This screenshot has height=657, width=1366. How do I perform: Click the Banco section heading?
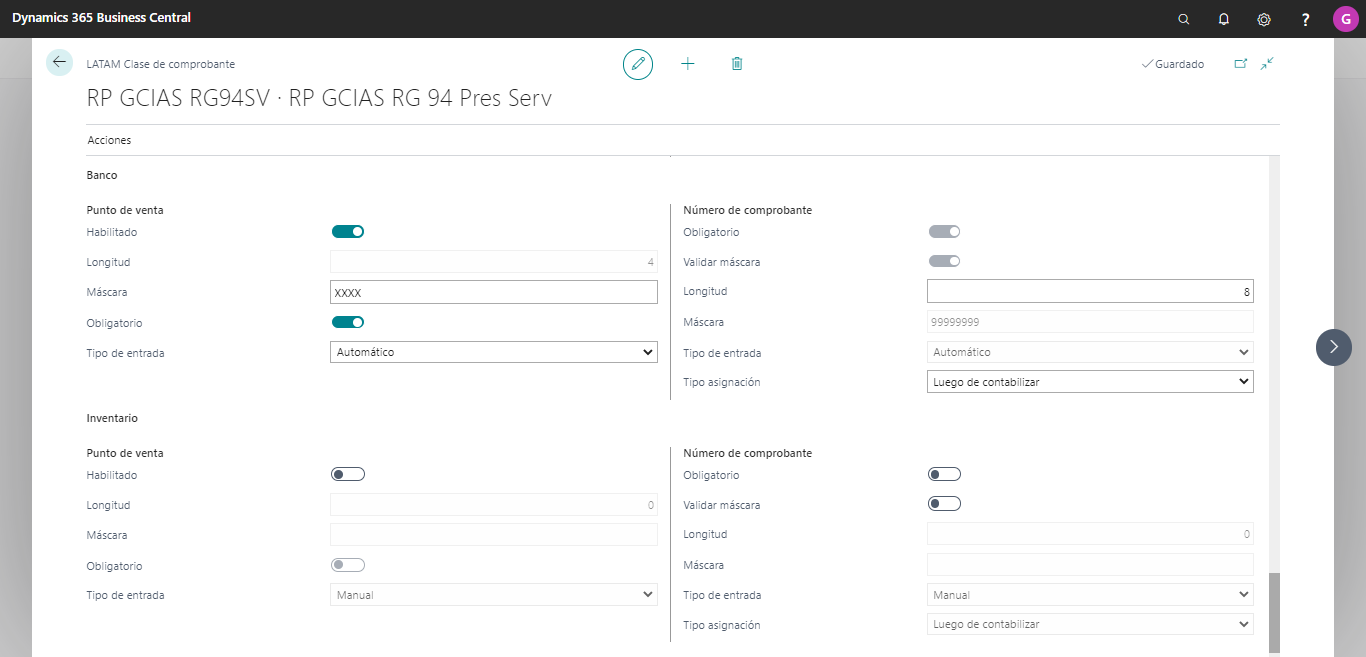(x=102, y=175)
